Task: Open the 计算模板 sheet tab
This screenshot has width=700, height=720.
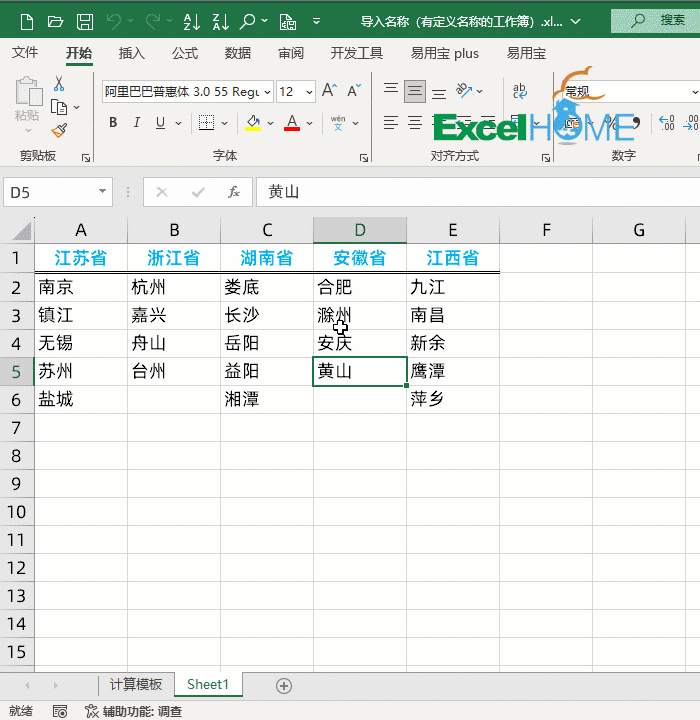Action: pos(136,685)
